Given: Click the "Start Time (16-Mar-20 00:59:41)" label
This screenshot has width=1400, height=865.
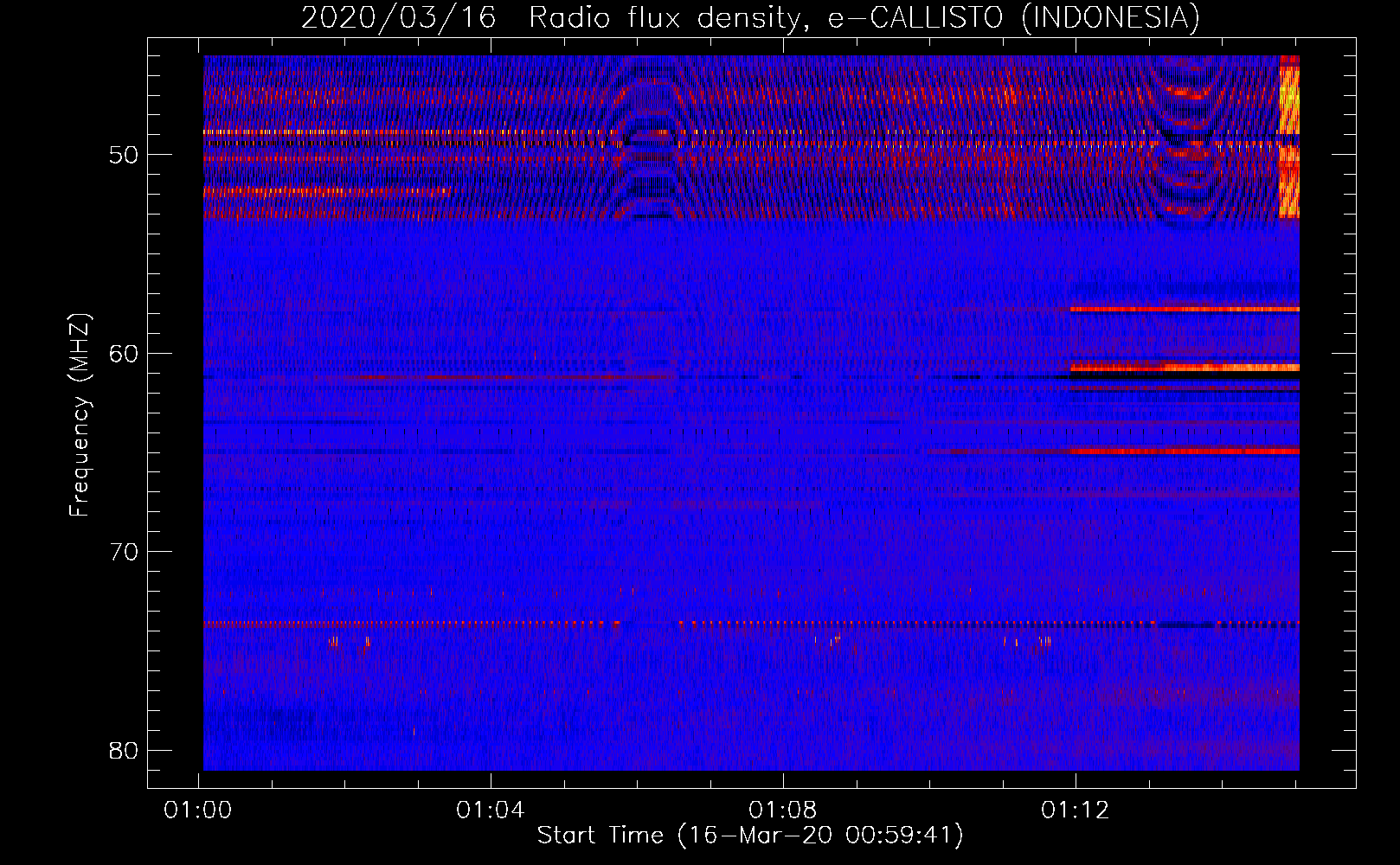Looking at the screenshot, I should pos(750,836).
